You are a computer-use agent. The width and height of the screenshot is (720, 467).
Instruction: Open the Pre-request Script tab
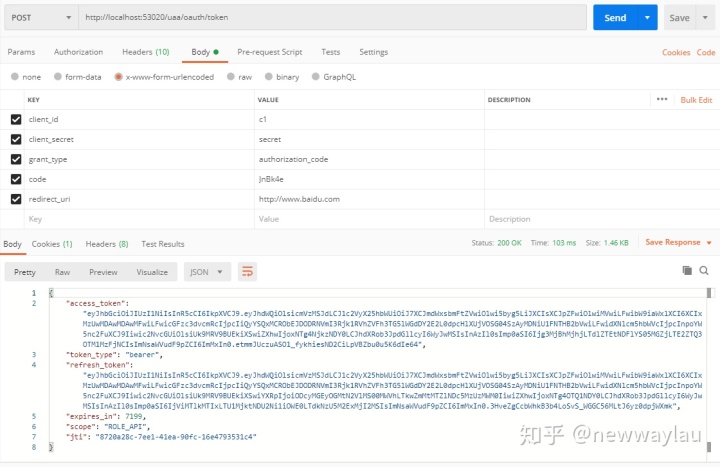pyautogui.click(x=270, y=52)
